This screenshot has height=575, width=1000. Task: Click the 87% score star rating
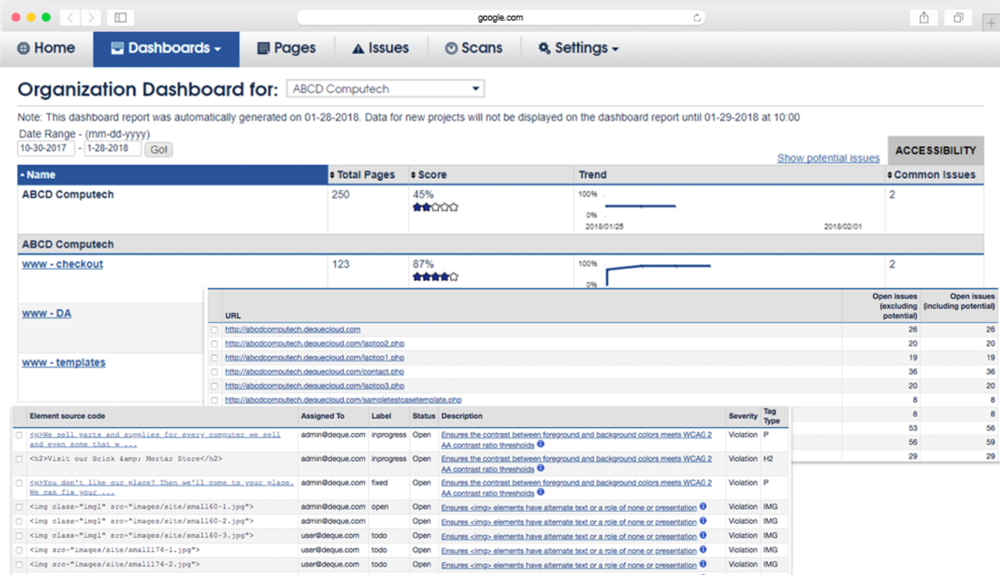point(436,277)
